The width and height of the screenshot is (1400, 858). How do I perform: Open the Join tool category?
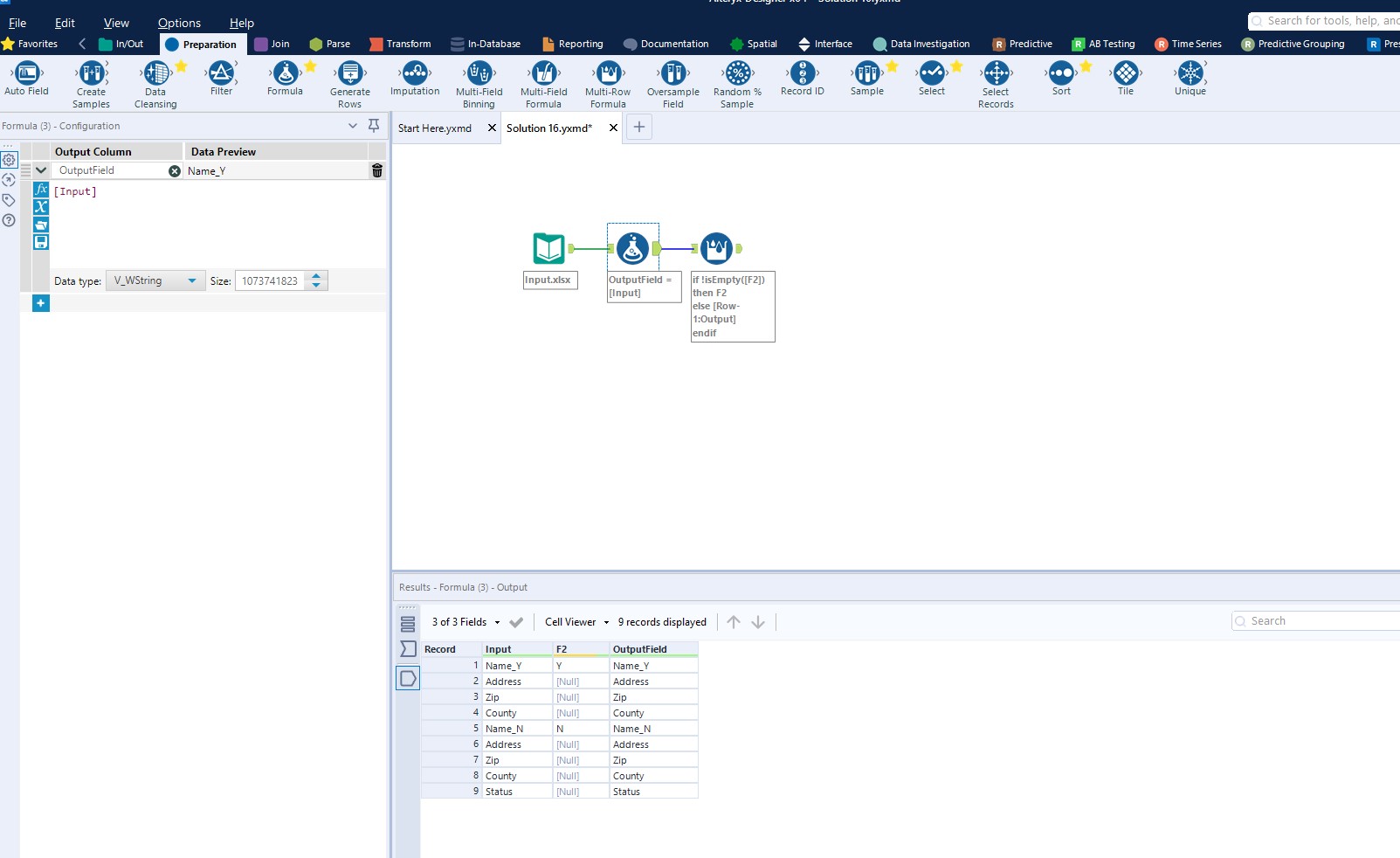(x=272, y=44)
